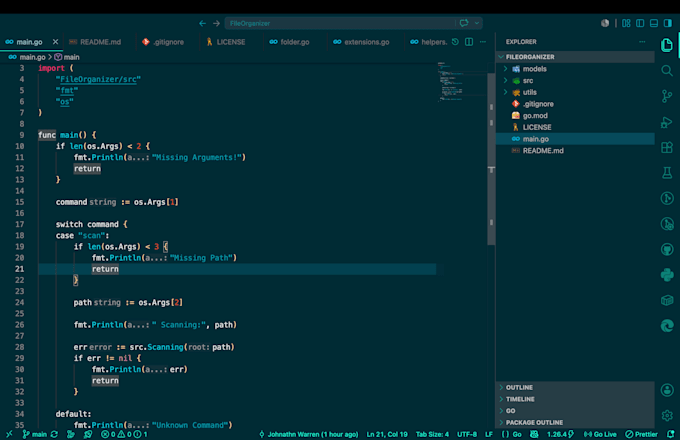Screen dimensions: 680x440
Task: Open the Extensions view icon
Action: (667, 147)
